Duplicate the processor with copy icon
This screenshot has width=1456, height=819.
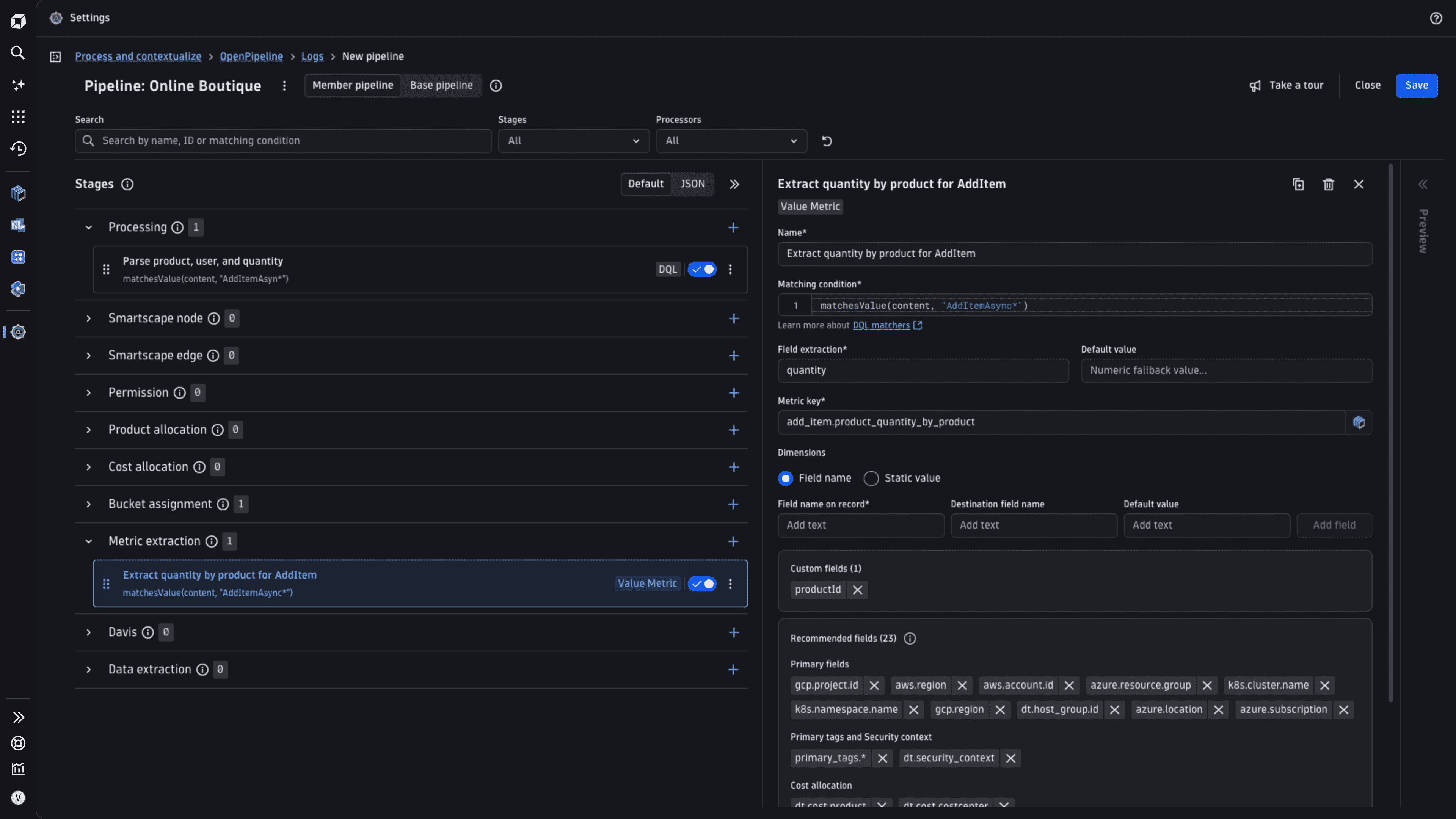pos(1298,184)
